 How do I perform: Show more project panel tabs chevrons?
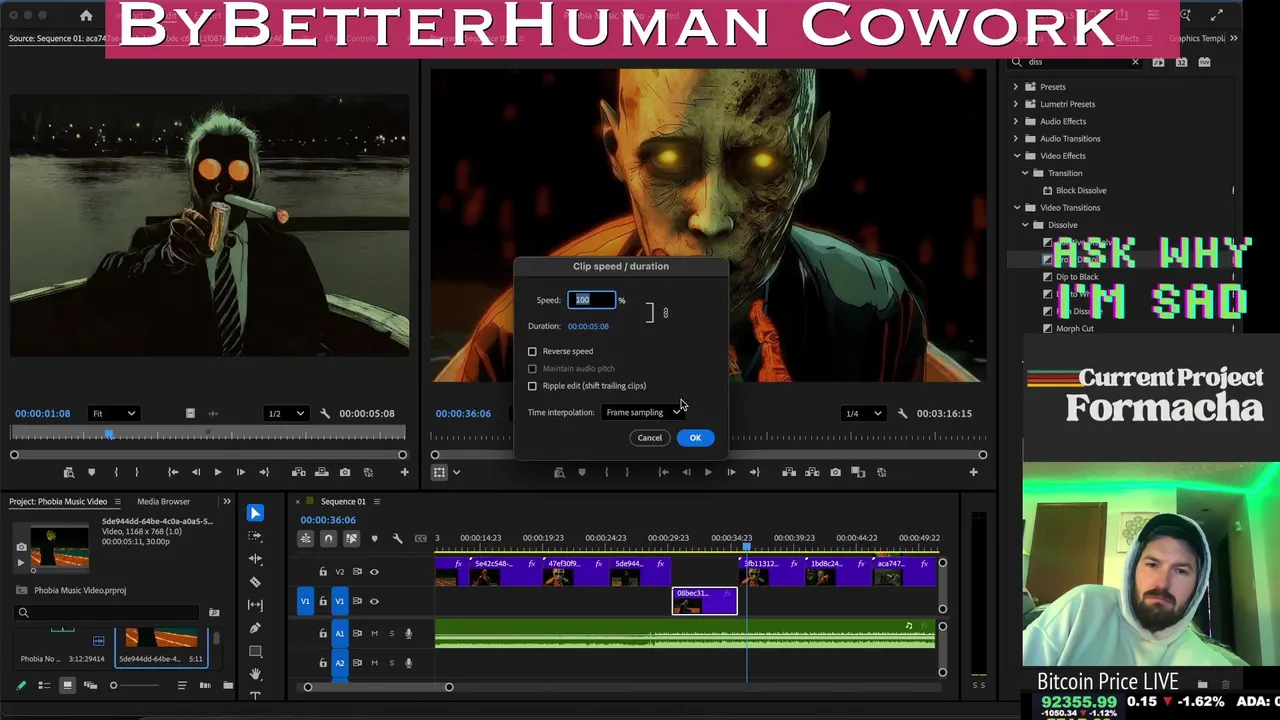[227, 501]
